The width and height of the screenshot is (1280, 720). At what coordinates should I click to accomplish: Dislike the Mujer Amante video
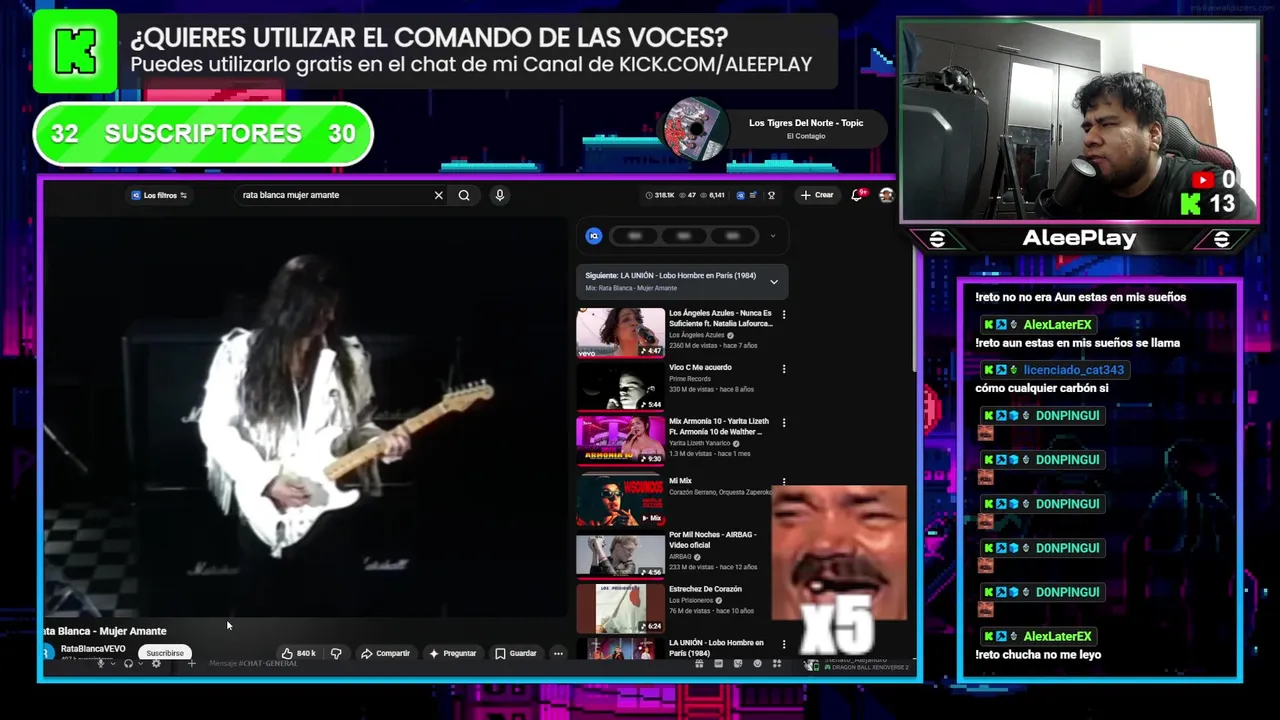tap(336, 653)
